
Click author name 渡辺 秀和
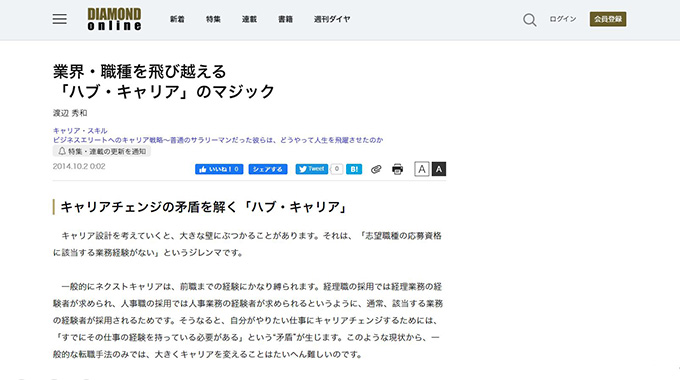tap(70, 113)
